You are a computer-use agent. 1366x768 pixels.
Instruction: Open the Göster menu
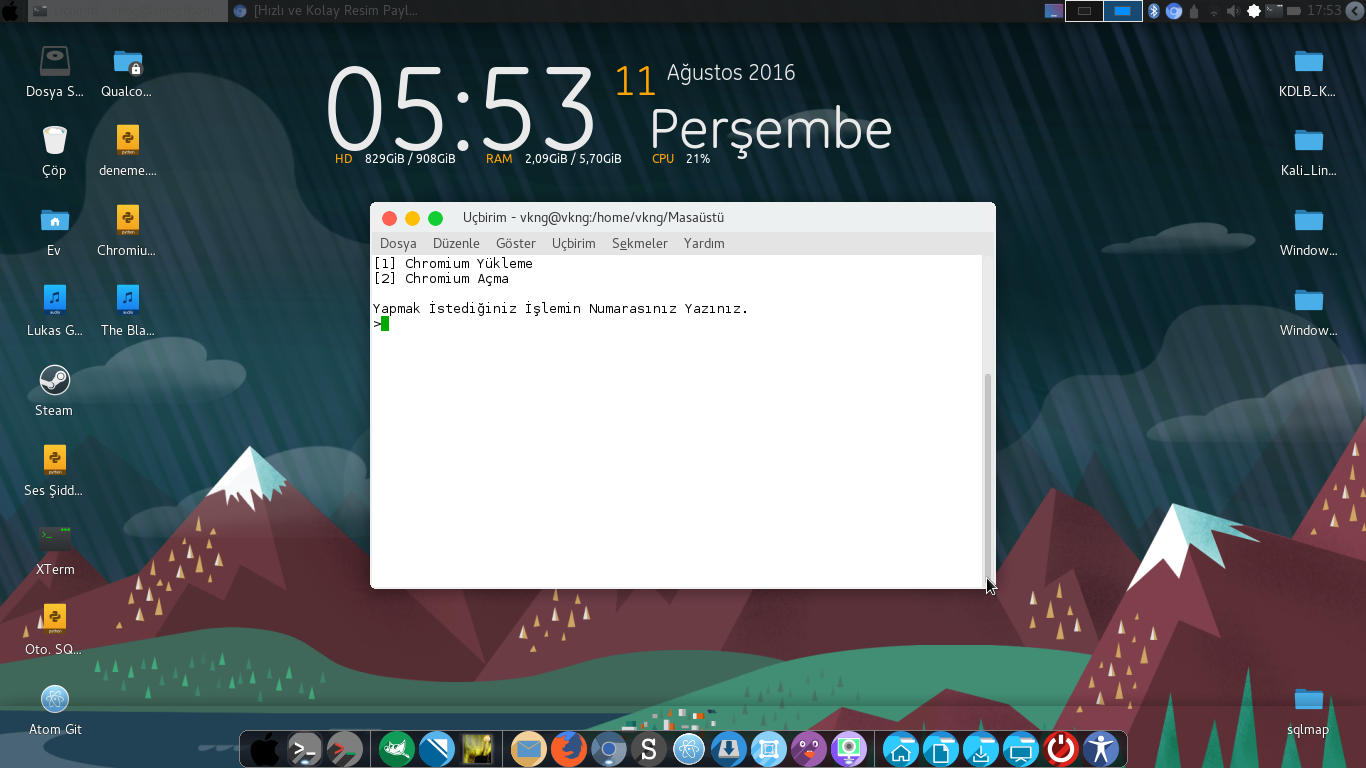pos(516,243)
